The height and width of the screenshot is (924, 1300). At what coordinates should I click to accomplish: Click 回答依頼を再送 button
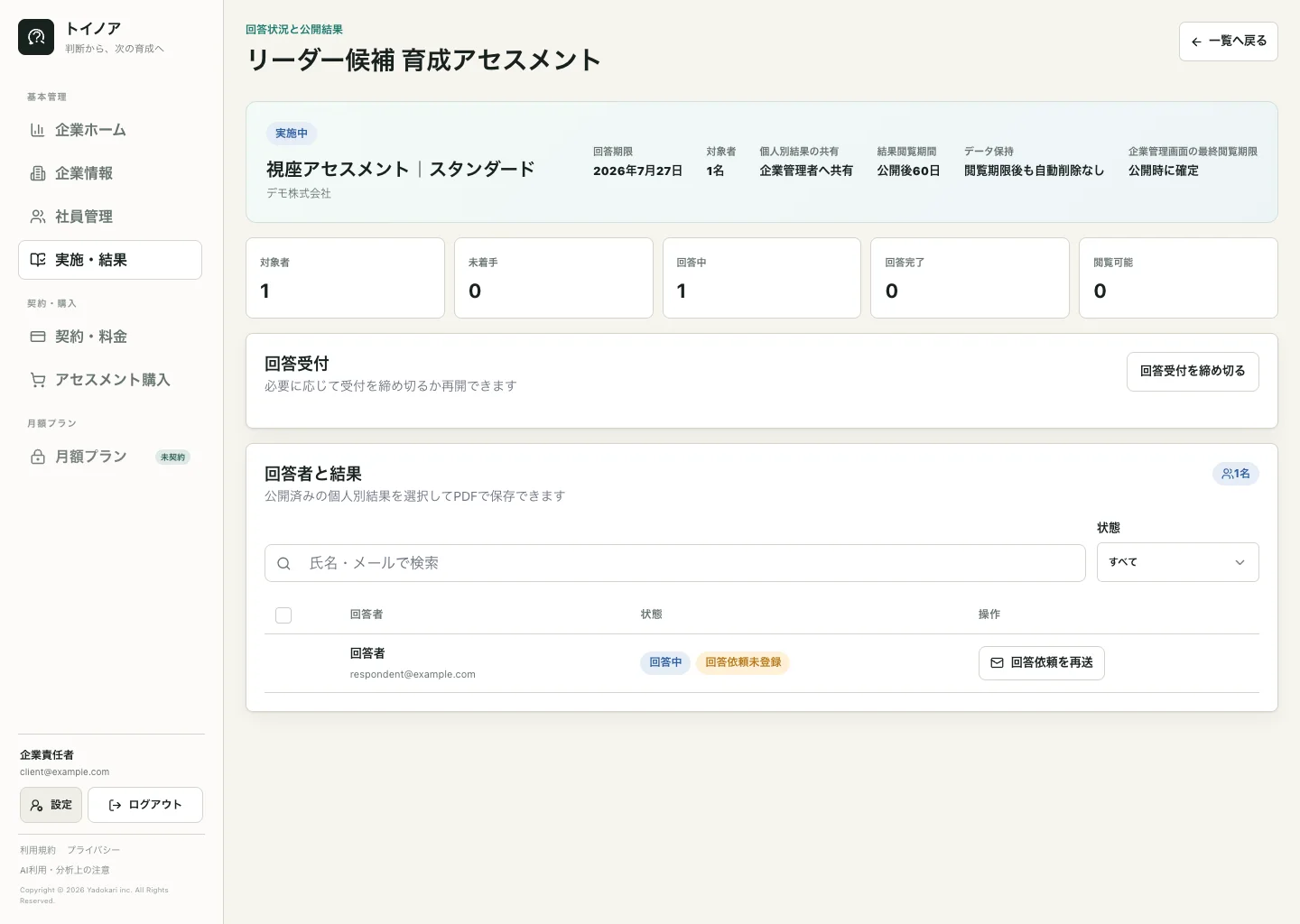1041,663
